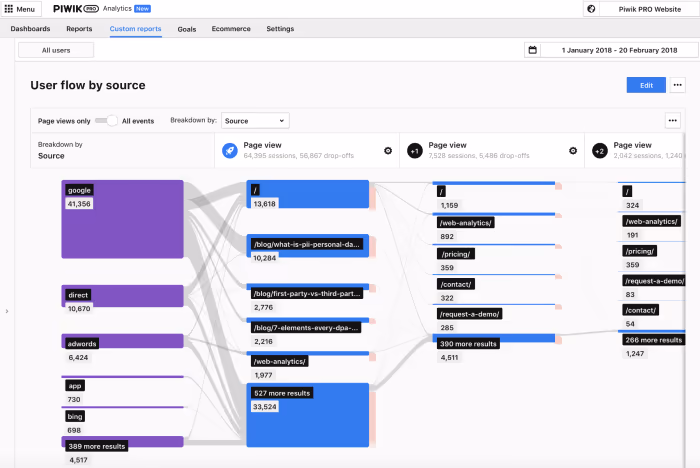Click the New badge next to Analytics
The width and height of the screenshot is (700, 468).
pos(142,8)
